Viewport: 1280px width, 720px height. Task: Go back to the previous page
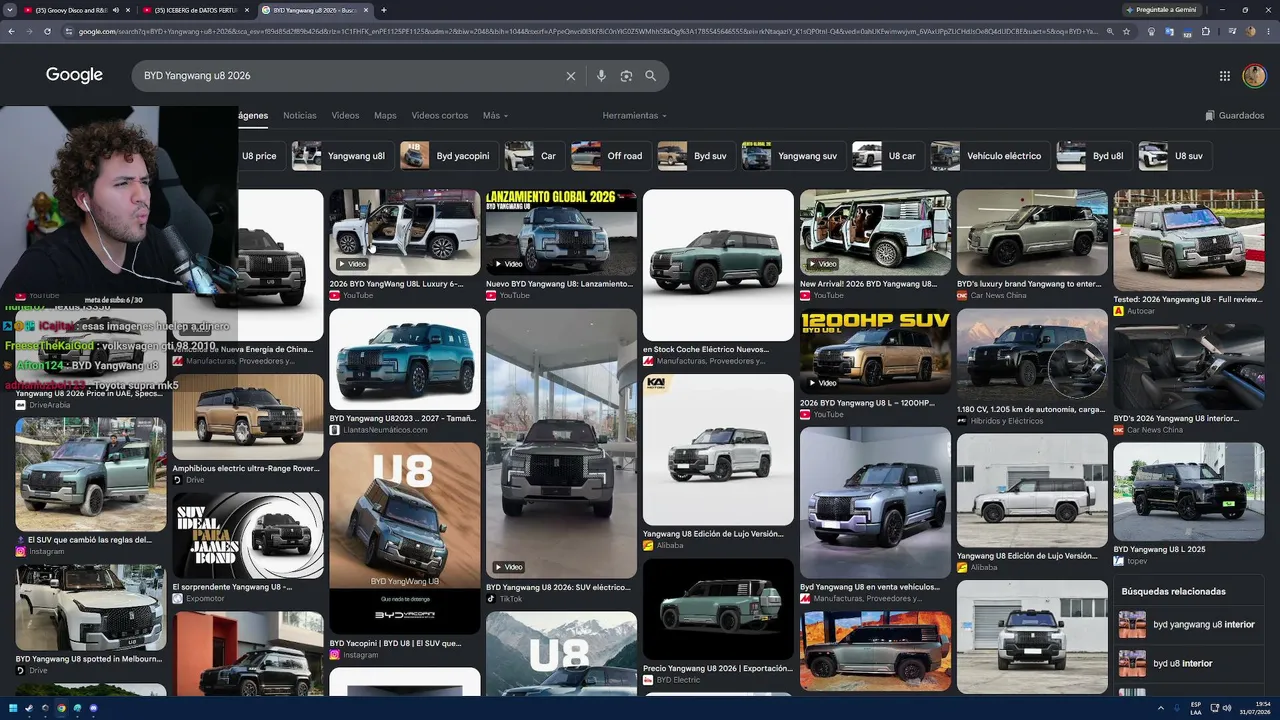point(11,31)
